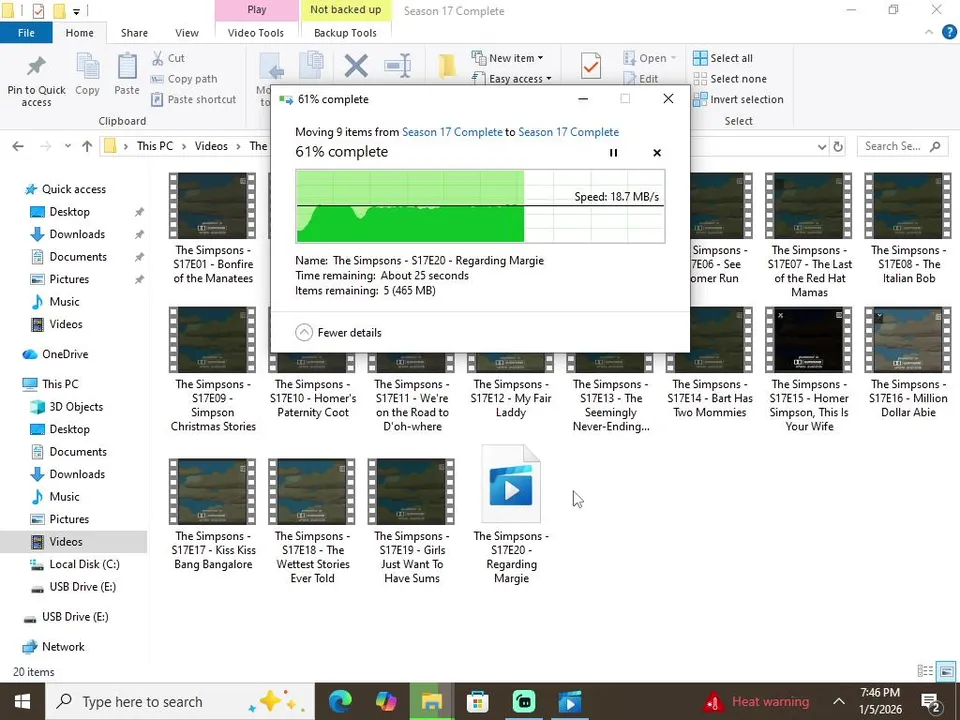Viewport: 960px width, 720px height.
Task: Expand the Quick Access Toolbar customize arrow
Action: click(x=76, y=11)
